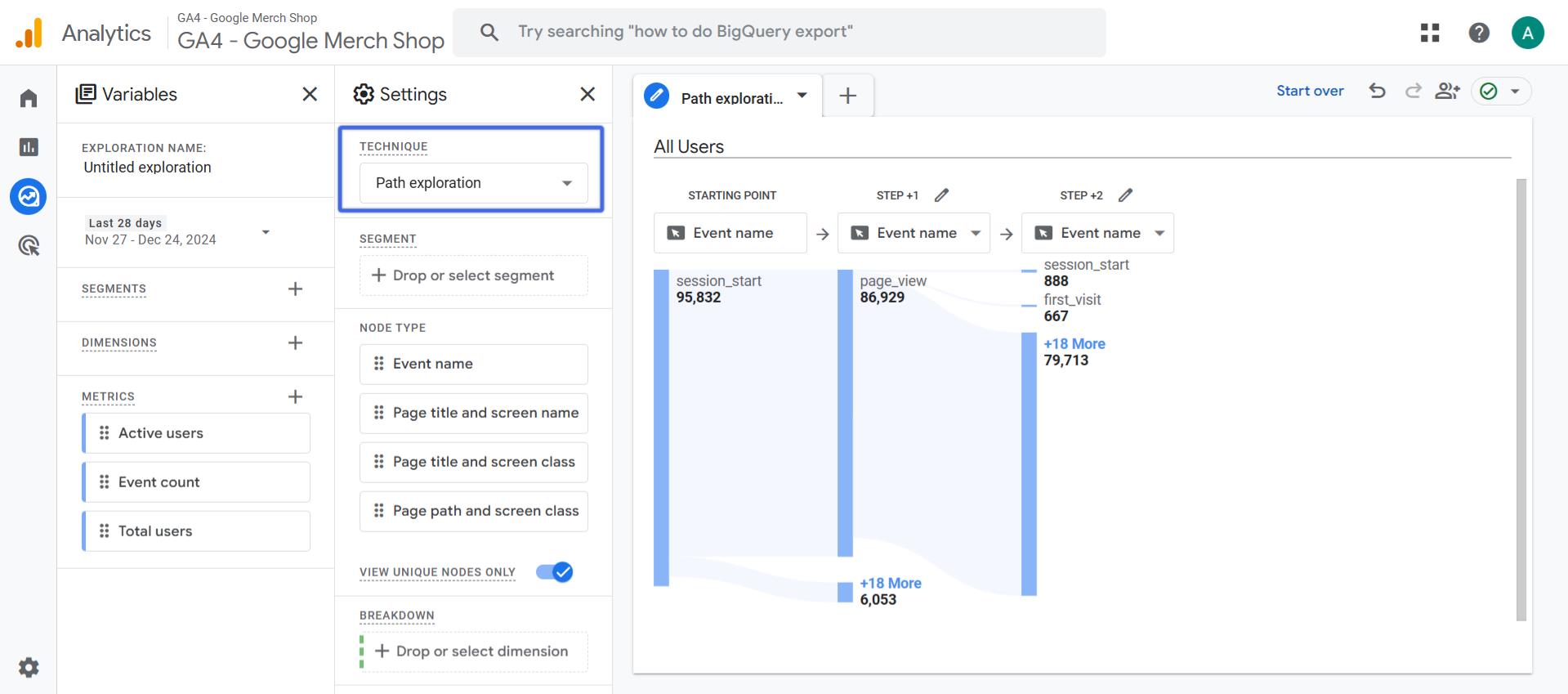Toggle View Unique Nodes Only switch

pyautogui.click(x=555, y=572)
